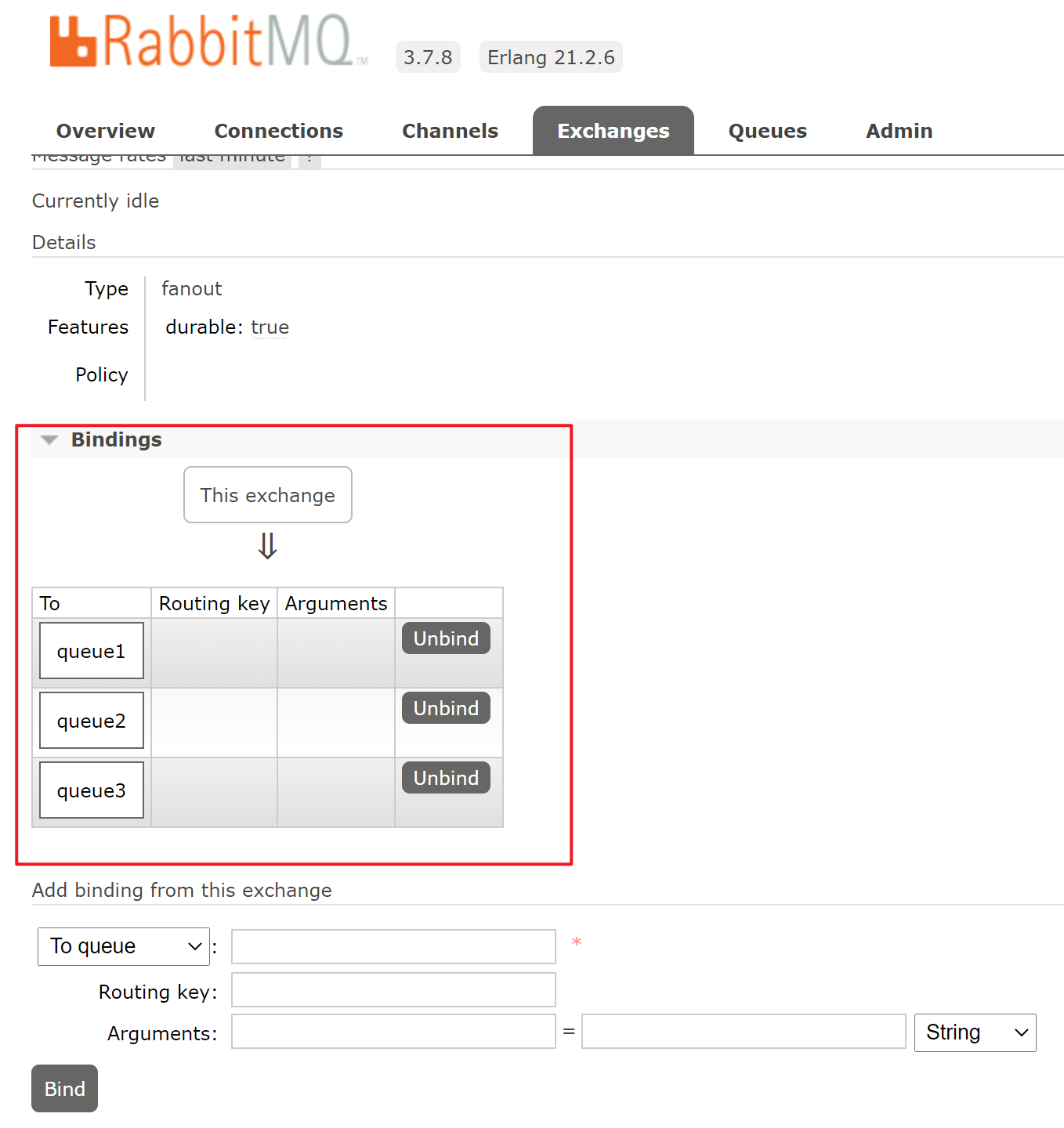Expand the To queue dropdown

(x=124, y=946)
